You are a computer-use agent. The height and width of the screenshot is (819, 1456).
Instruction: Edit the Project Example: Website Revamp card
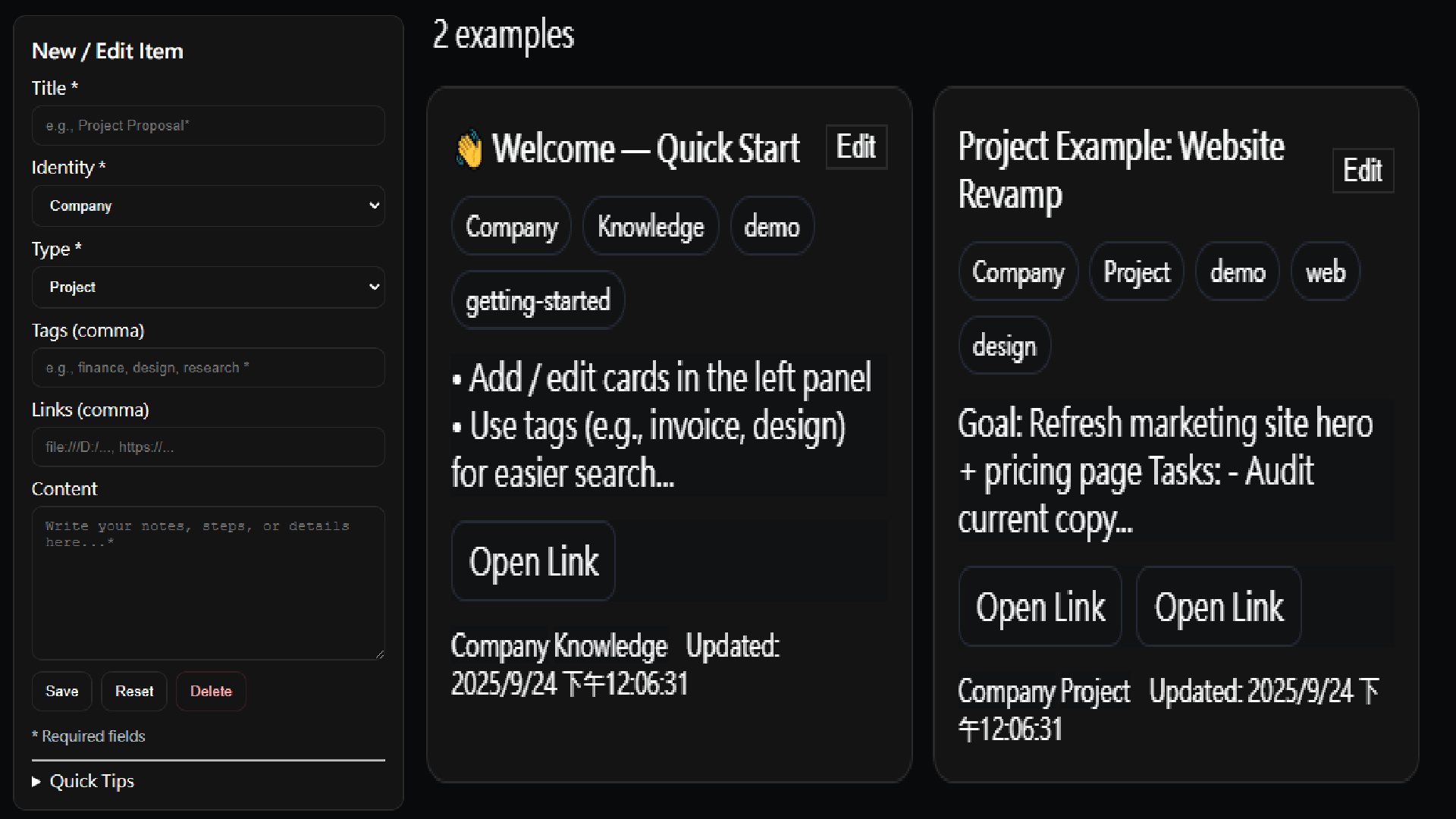coord(1363,171)
